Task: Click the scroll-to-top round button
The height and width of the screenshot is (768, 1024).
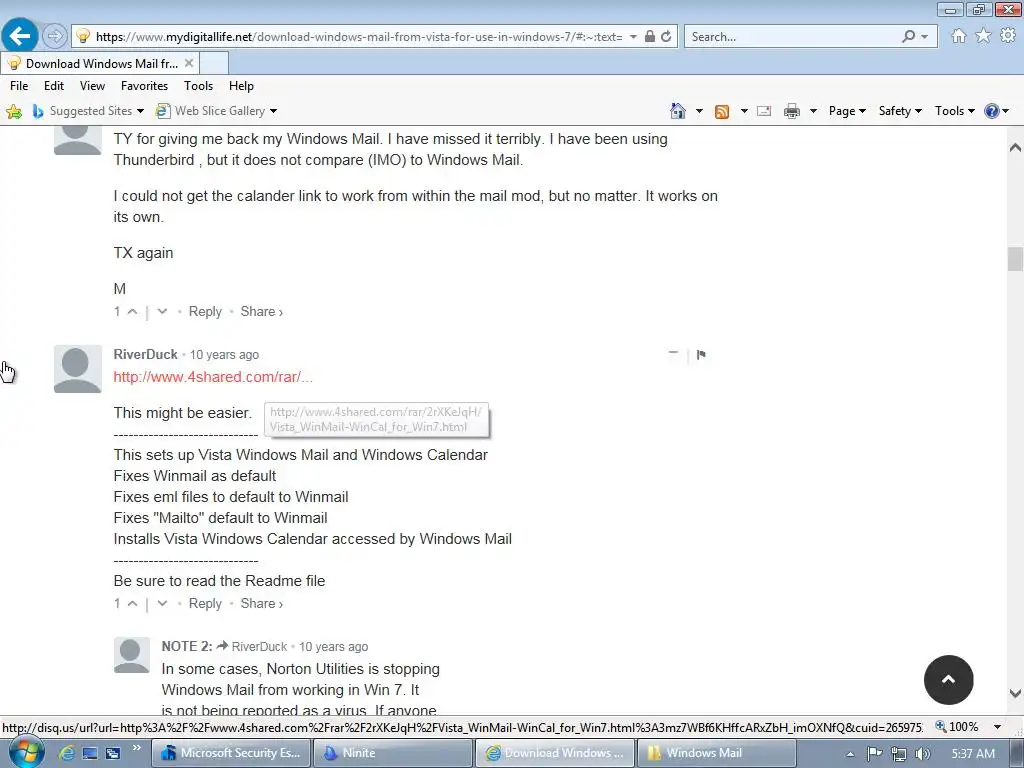Action: [948, 680]
